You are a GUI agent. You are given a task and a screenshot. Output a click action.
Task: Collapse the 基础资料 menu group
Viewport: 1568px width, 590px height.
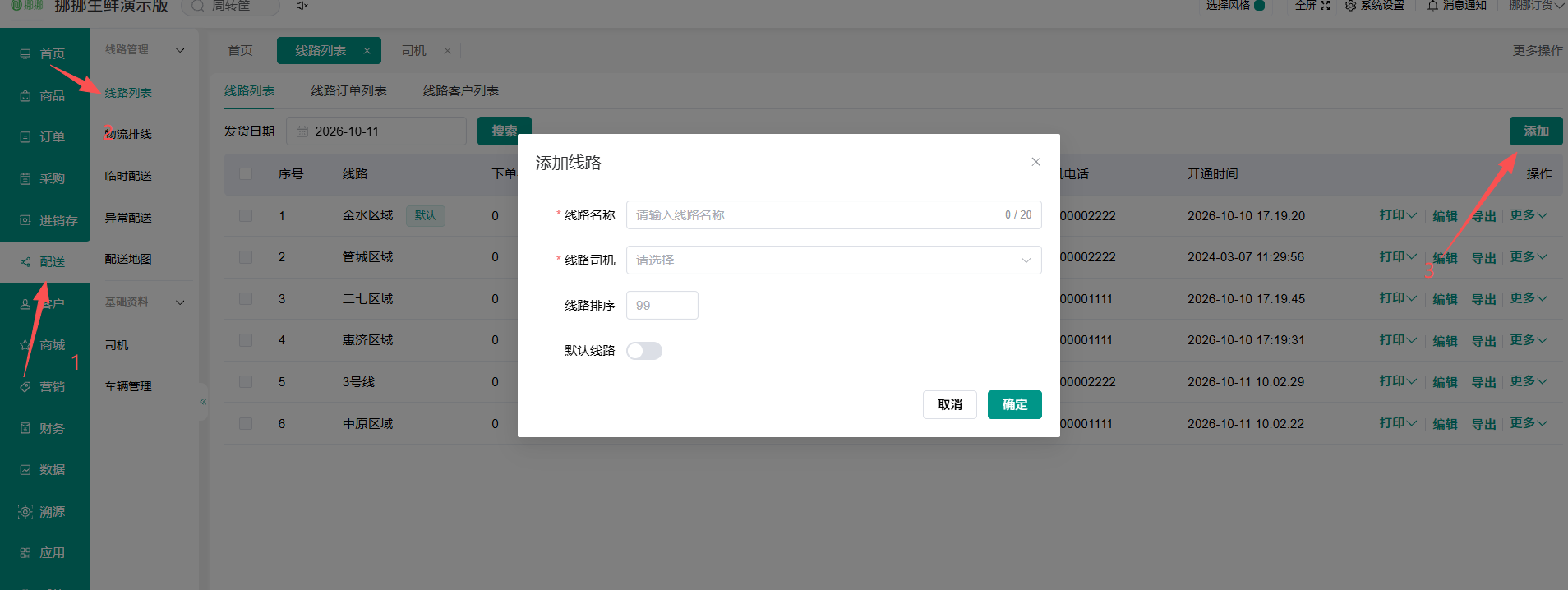(x=180, y=302)
